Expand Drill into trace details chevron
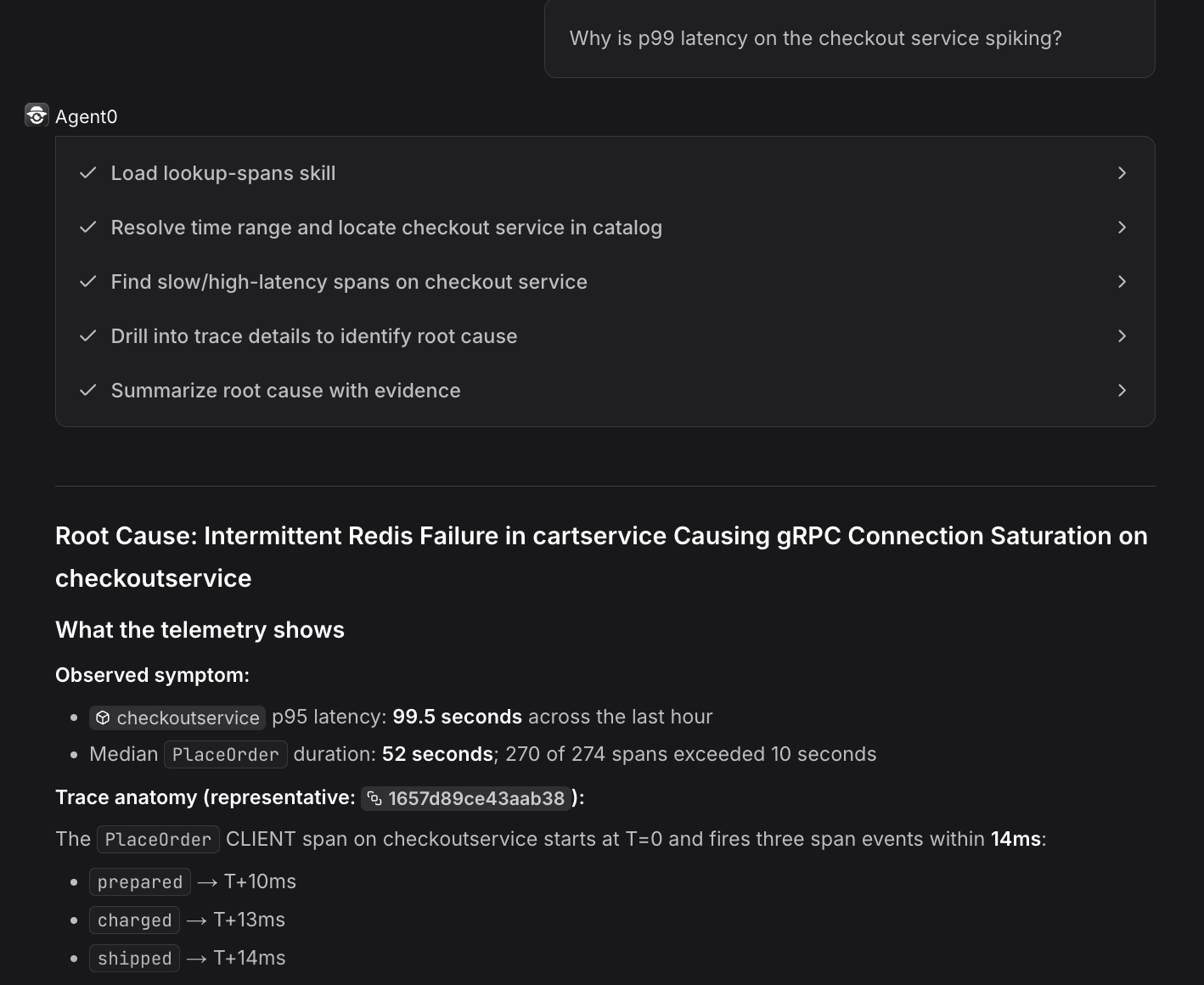This screenshot has height=985, width=1204. point(1122,336)
